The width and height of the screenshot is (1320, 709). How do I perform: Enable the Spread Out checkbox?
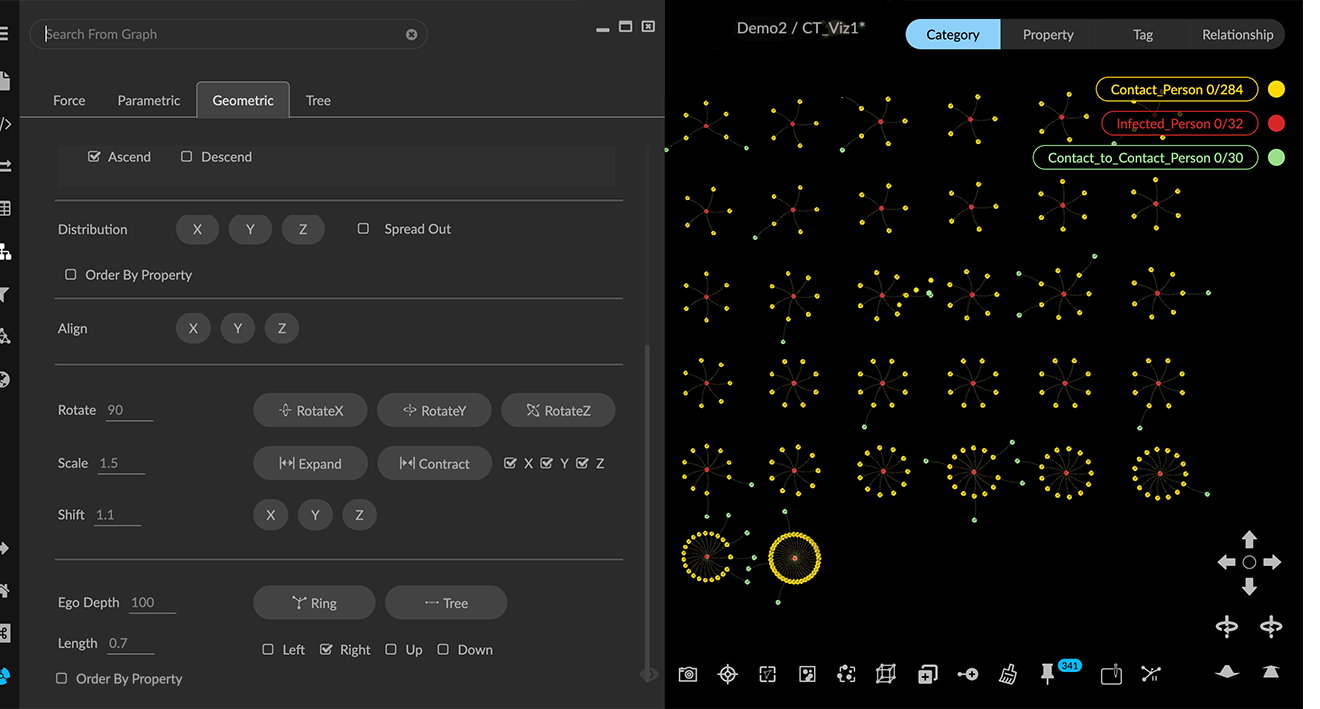tap(364, 229)
